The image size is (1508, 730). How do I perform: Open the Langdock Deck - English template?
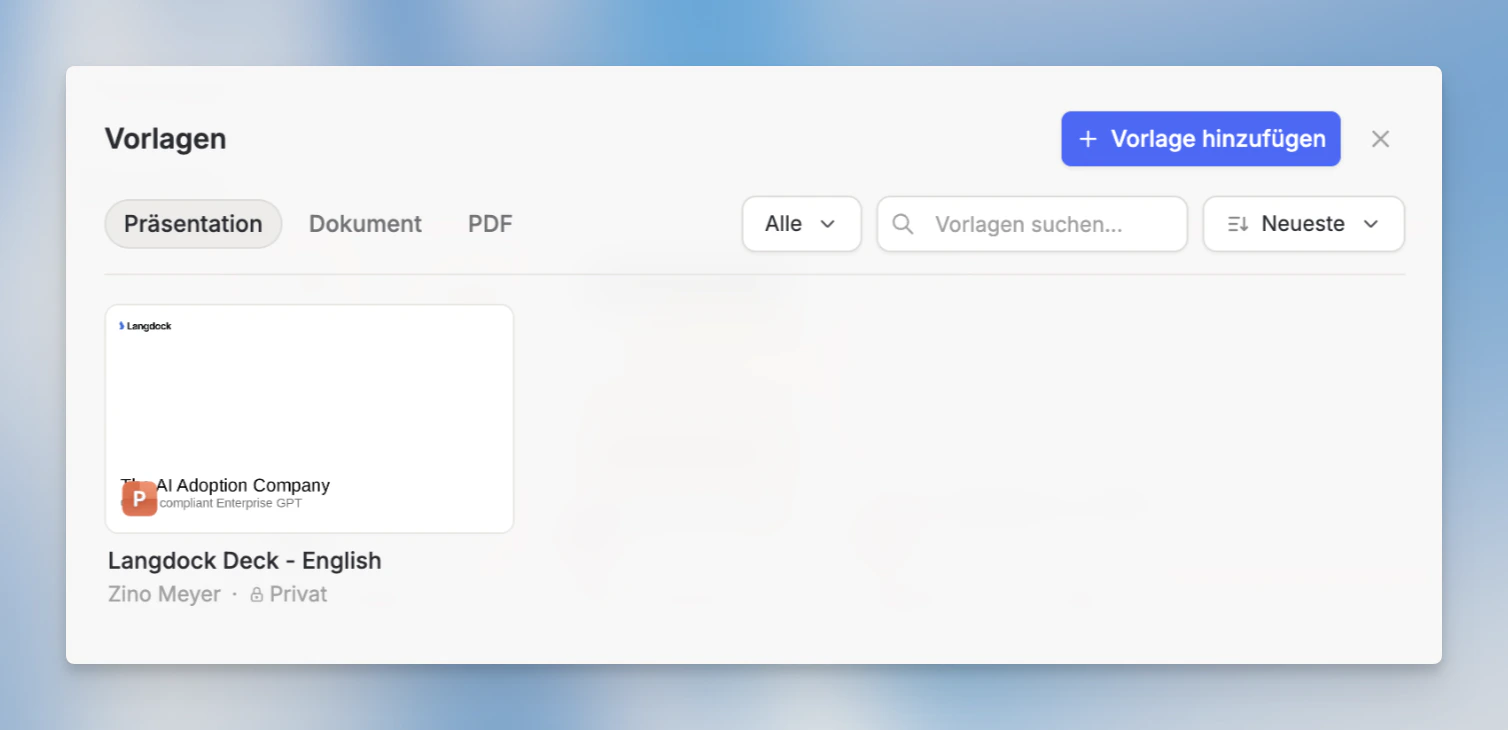(x=245, y=561)
